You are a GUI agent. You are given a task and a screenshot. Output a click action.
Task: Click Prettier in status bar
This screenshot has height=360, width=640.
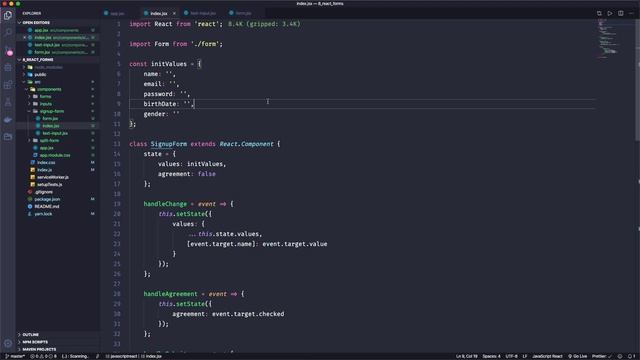coord(602,356)
